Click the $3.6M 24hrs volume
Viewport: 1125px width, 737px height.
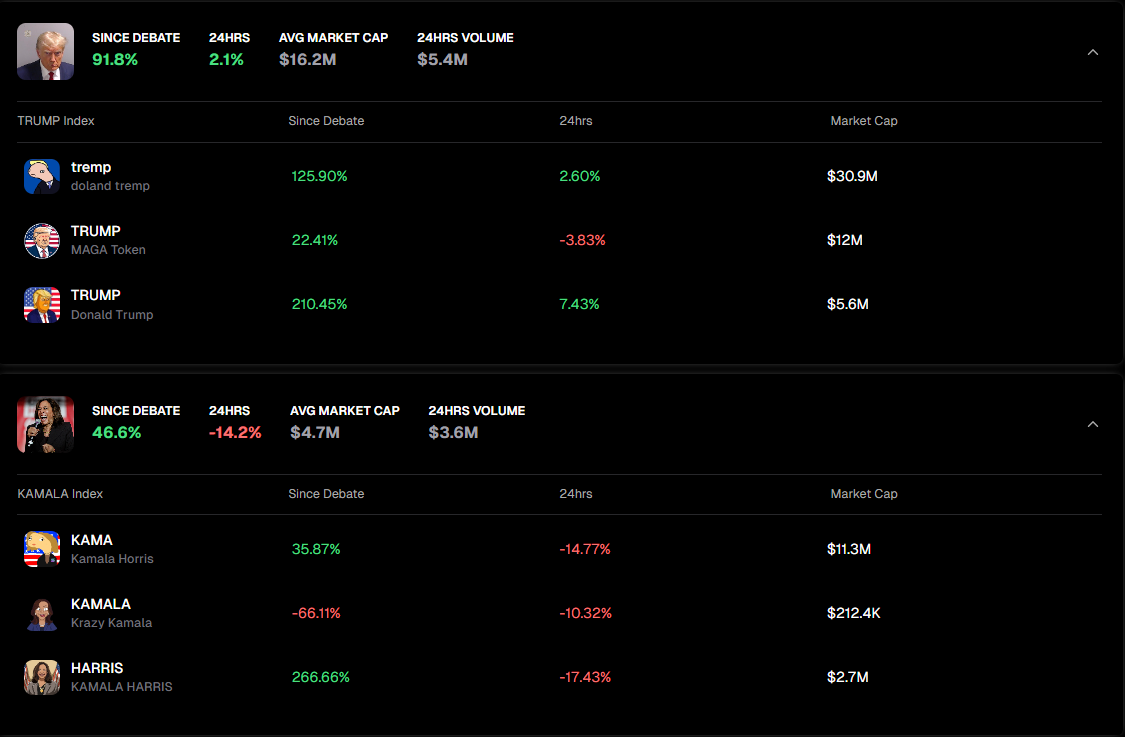pos(453,433)
